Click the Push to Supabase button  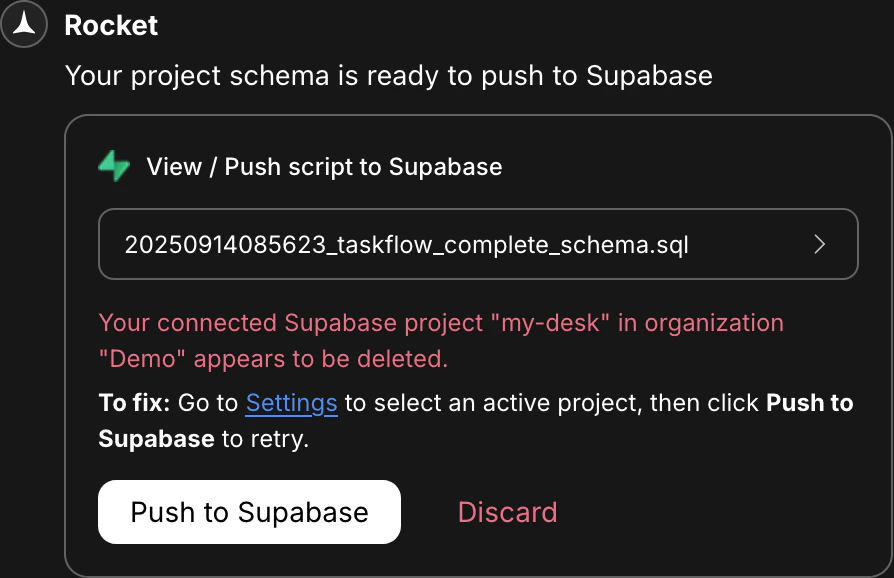[249, 512]
